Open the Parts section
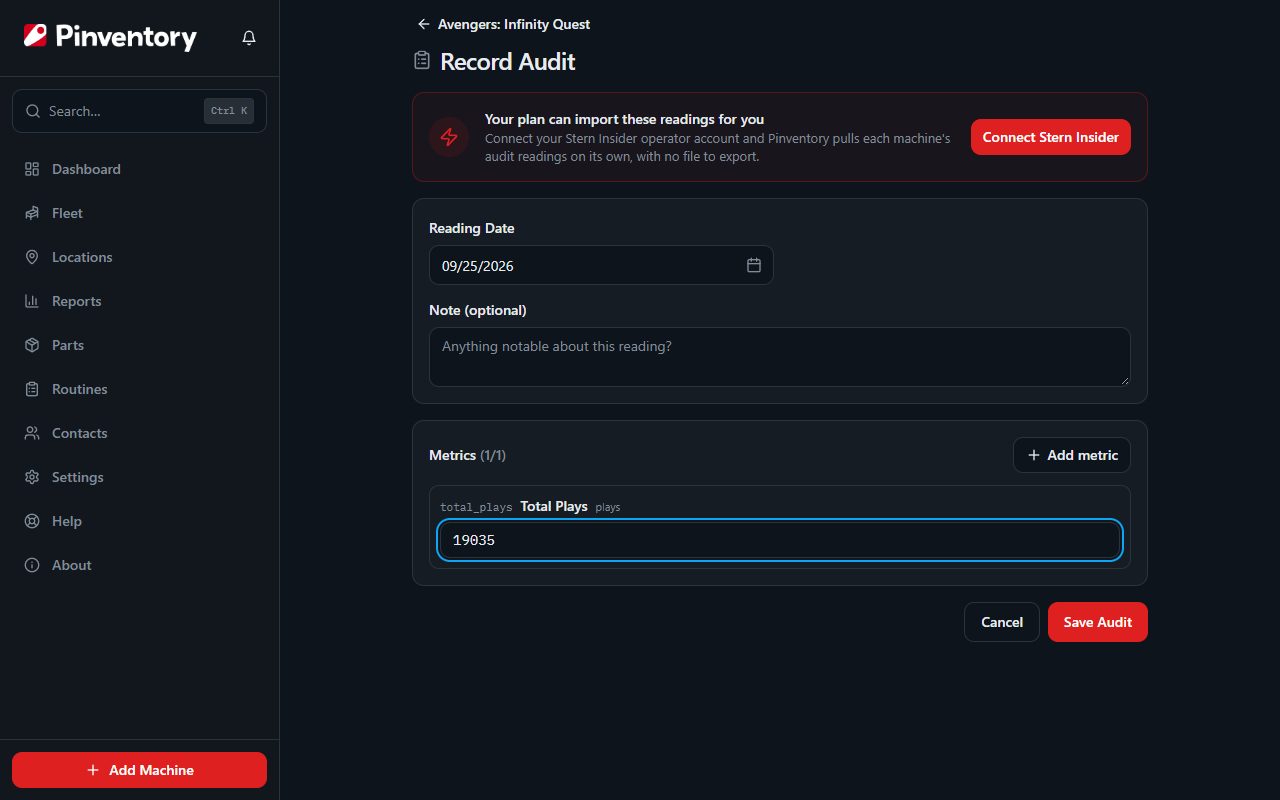This screenshot has width=1280, height=800. [139, 345]
